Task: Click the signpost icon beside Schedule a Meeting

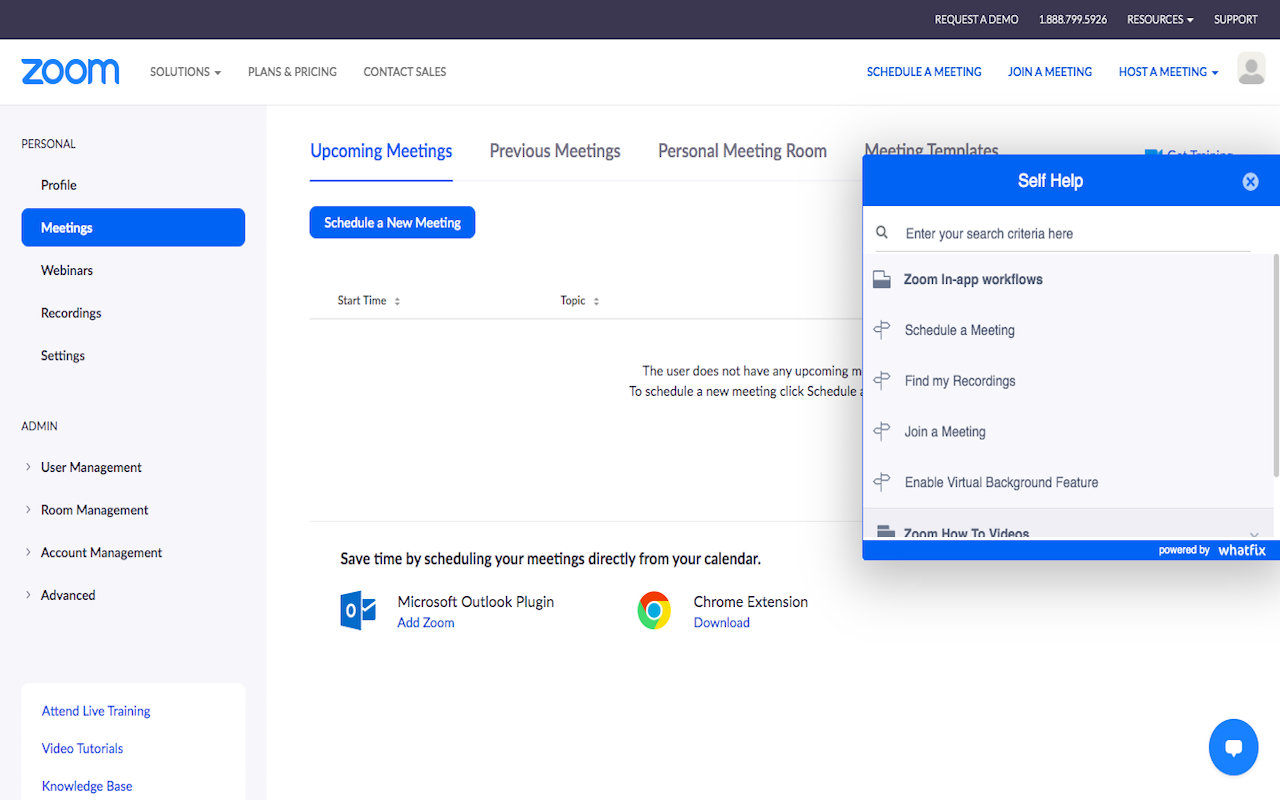Action: [x=881, y=329]
